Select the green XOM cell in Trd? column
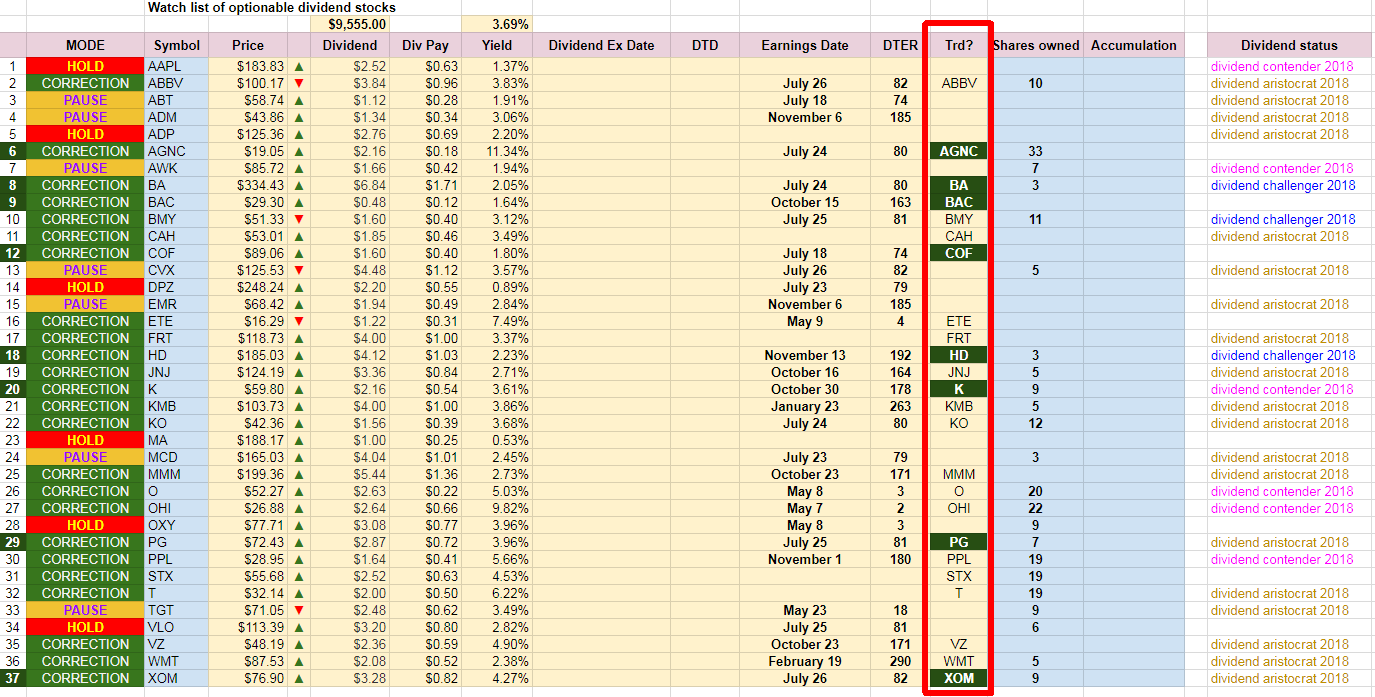1375x697 pixels. 958,678
